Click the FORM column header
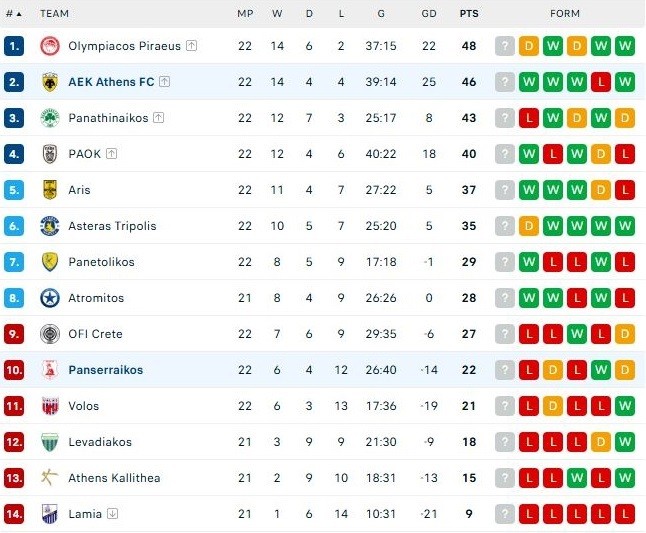 click(x=565, y=14)
